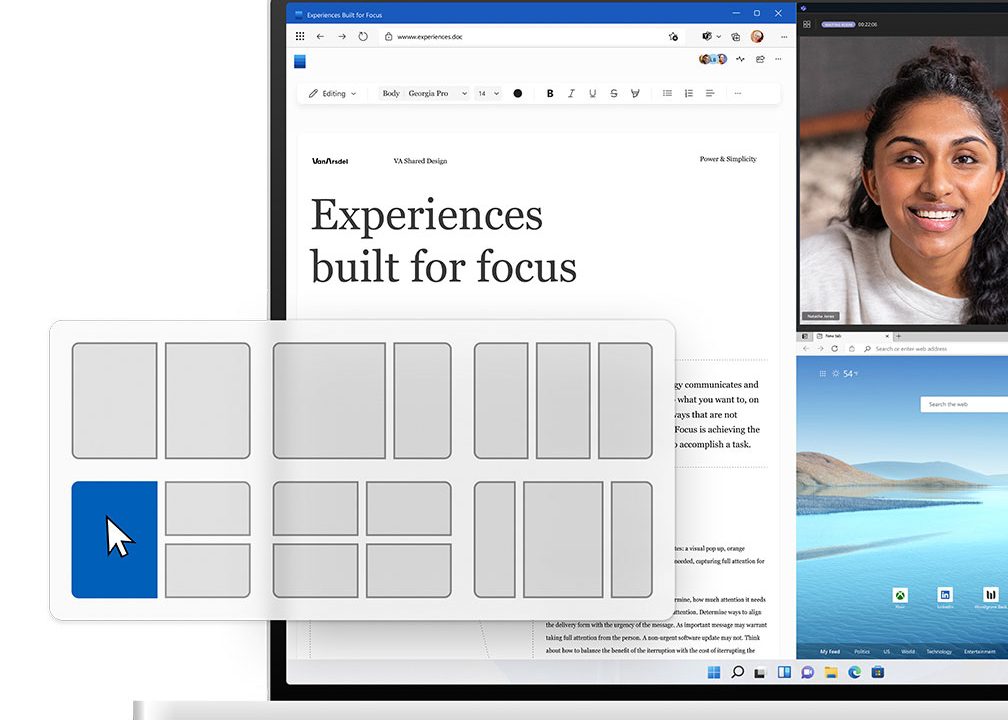This screenshot has height=720, width=1008.
Task: Select the New tab tab in Edge window
Action: pyautogui.click(x=851, y=336)
